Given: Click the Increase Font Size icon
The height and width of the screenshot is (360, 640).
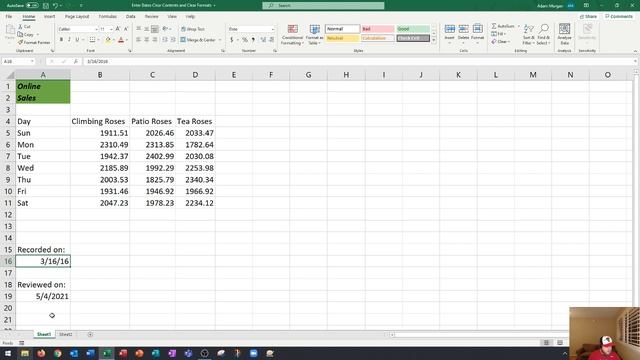Looking at the screenshot, I should click(x=118, y=29).
